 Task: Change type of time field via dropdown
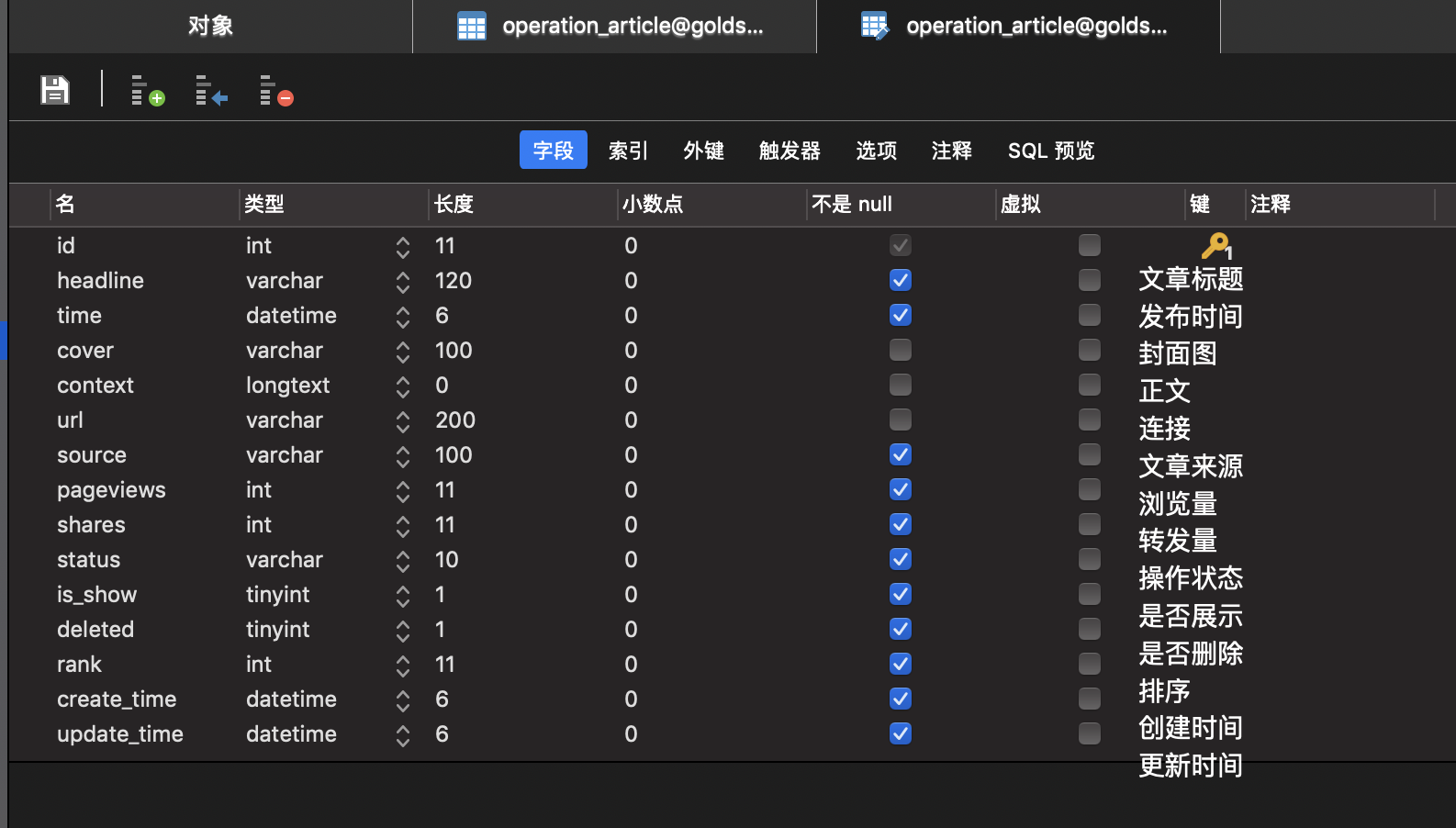[x=403, y=317]
